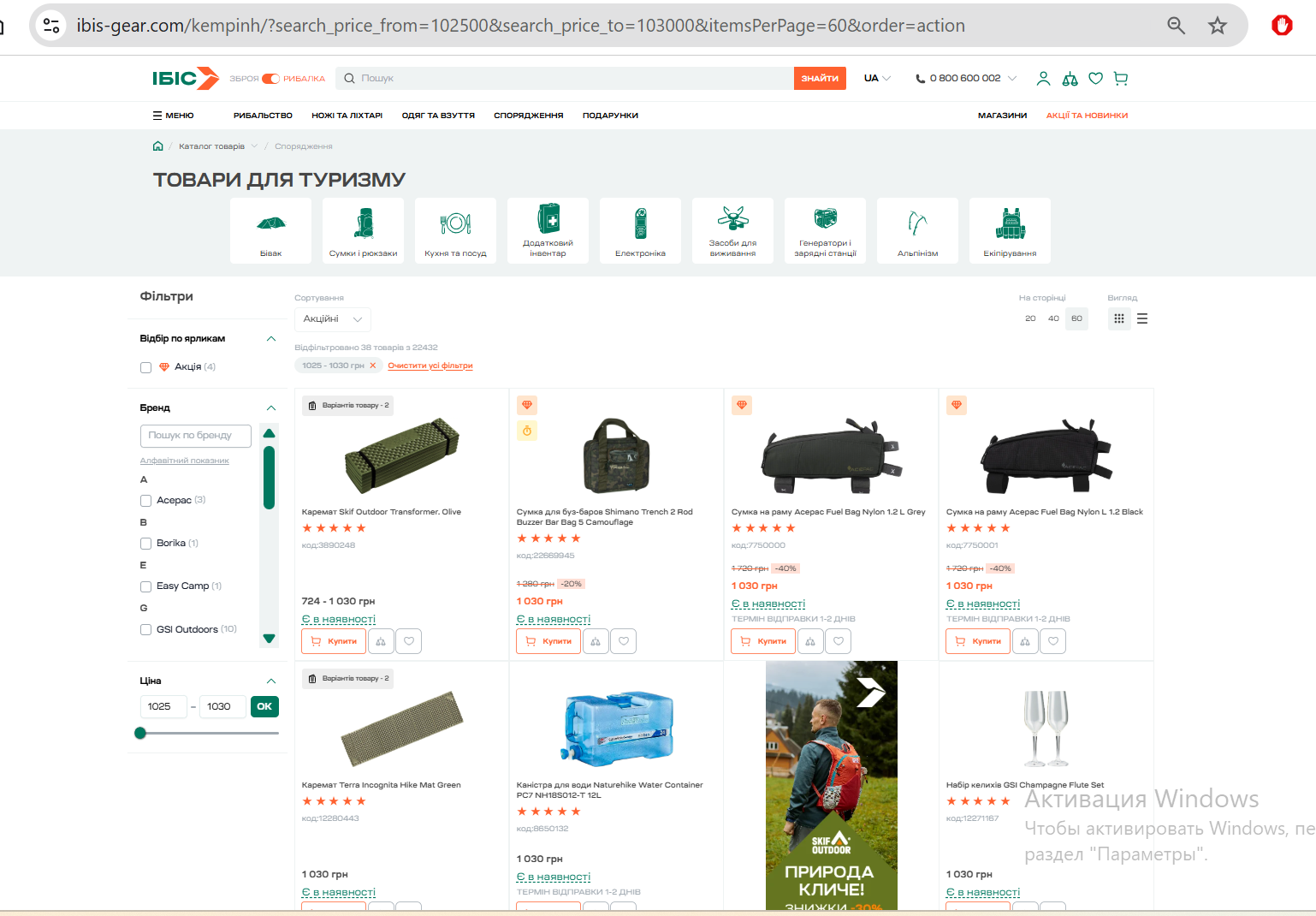Screen dimensions: 1316x916
Task: Collapse the Ціна filter section
Action: click(271, 681)
